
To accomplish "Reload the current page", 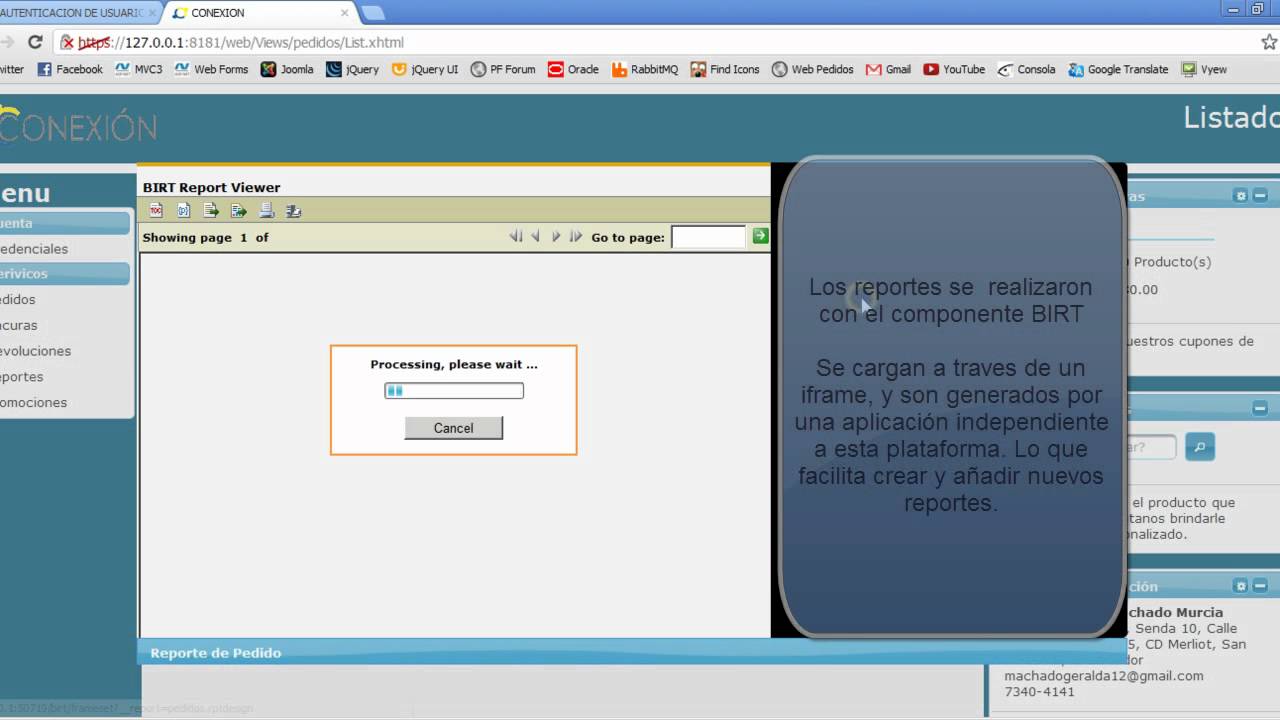I will tap(35, 42).
